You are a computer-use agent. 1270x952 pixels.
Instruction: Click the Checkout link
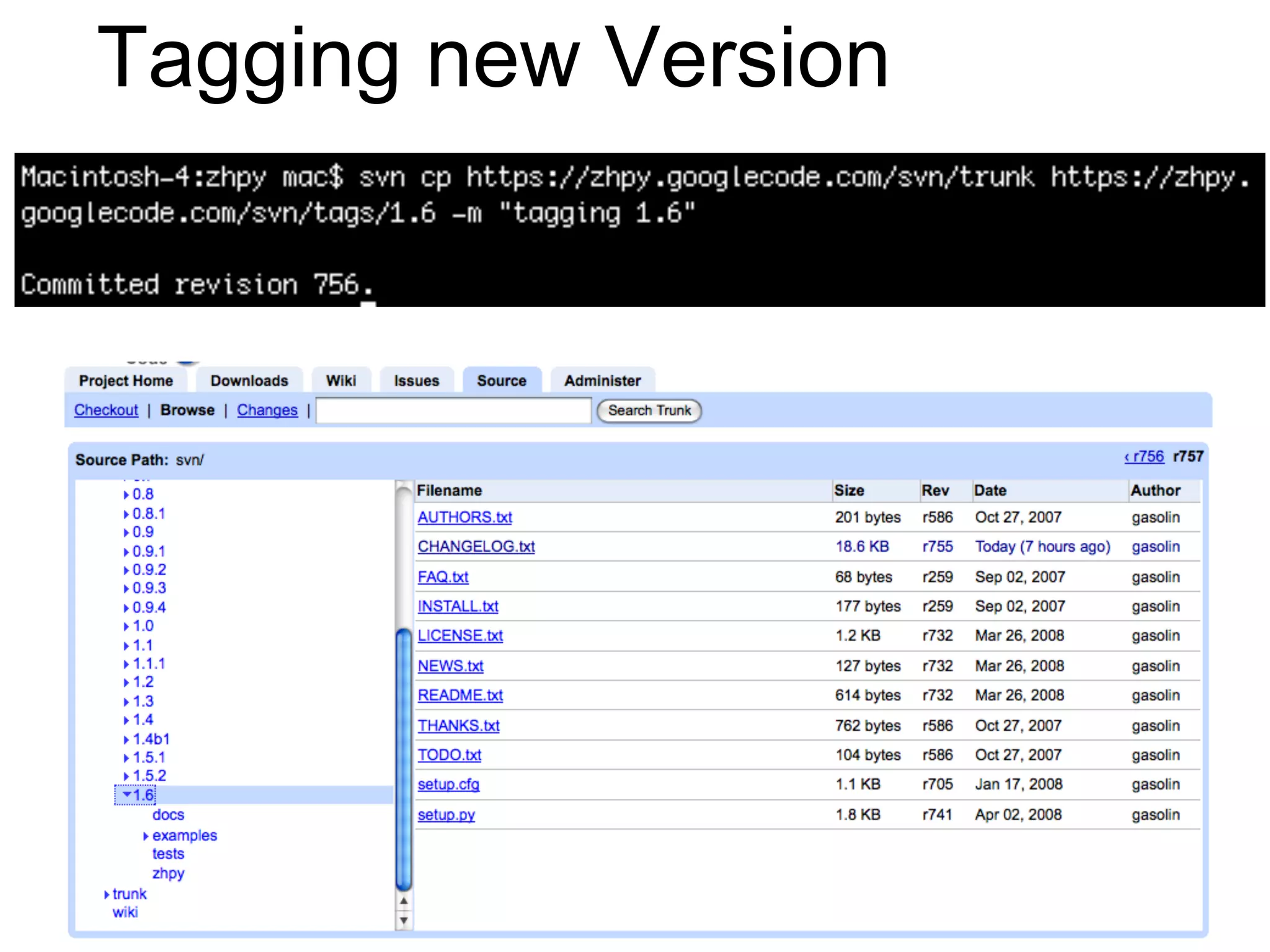(106, 410)
